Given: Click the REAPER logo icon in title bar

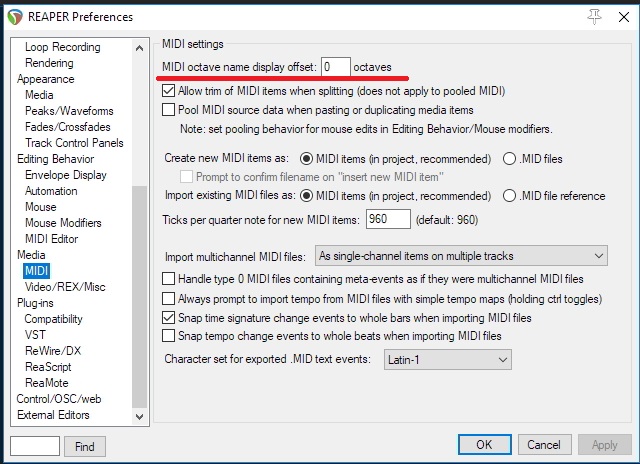Looking at the screenshot, I should pos(15,17).
